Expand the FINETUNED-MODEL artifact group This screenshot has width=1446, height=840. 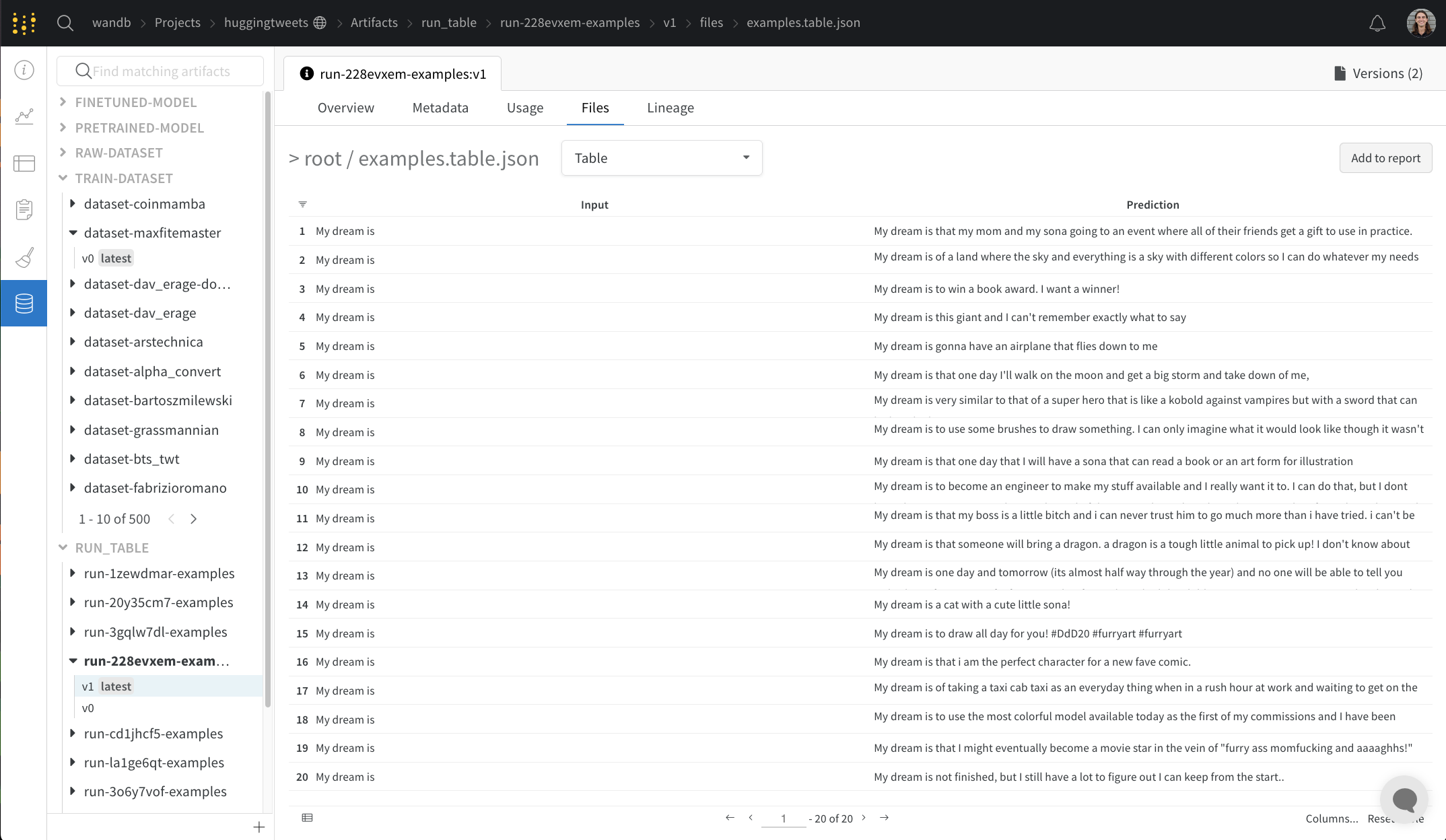[x=63, y=102]
